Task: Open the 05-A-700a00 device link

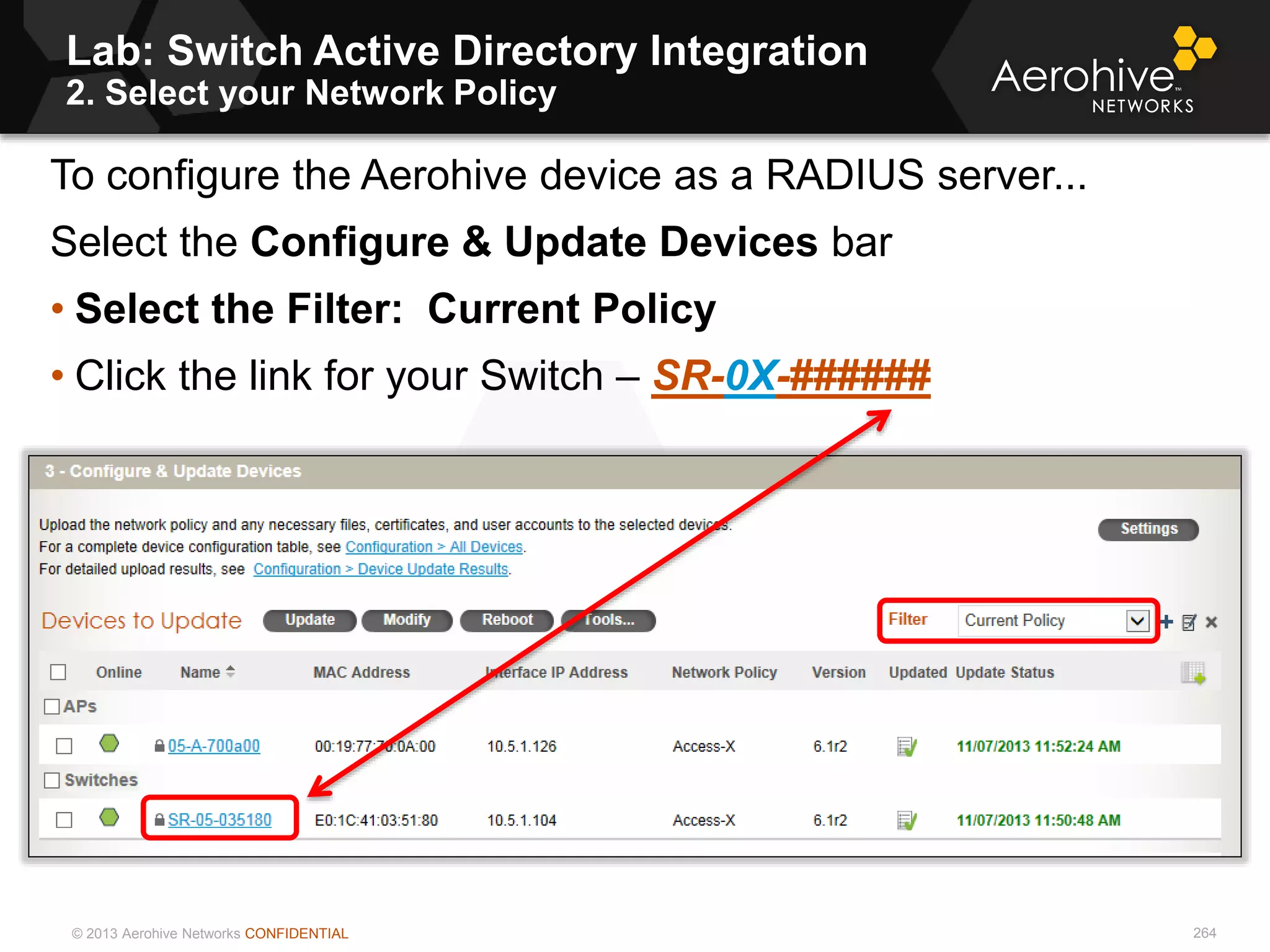Action: pyautogui.click(x=214, y=746)
